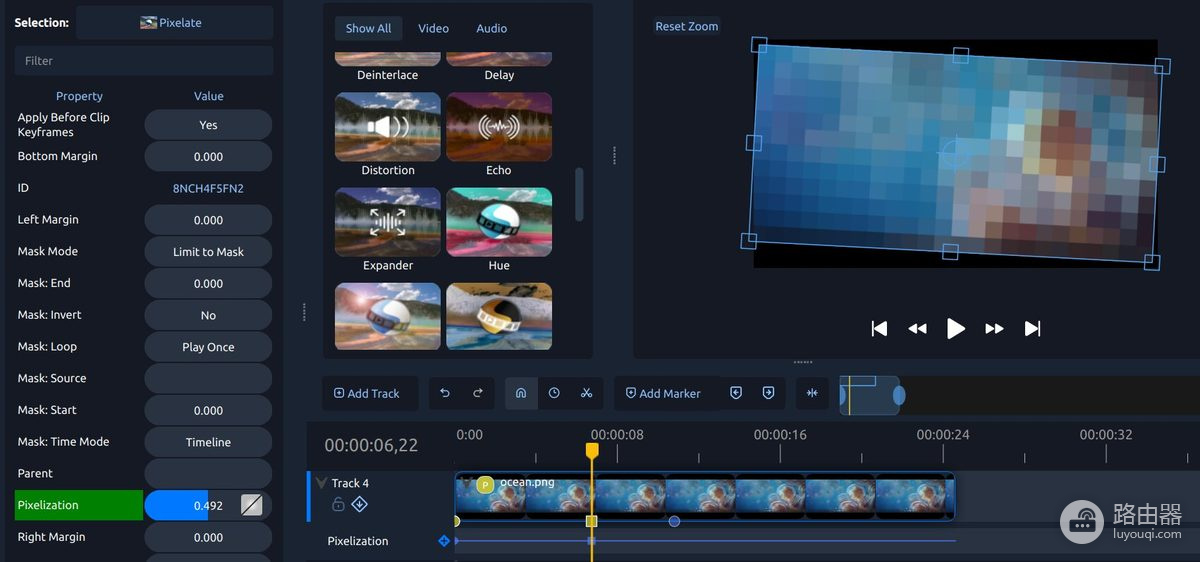
Task: Undo the last timeline action
Action: [445, 393]
